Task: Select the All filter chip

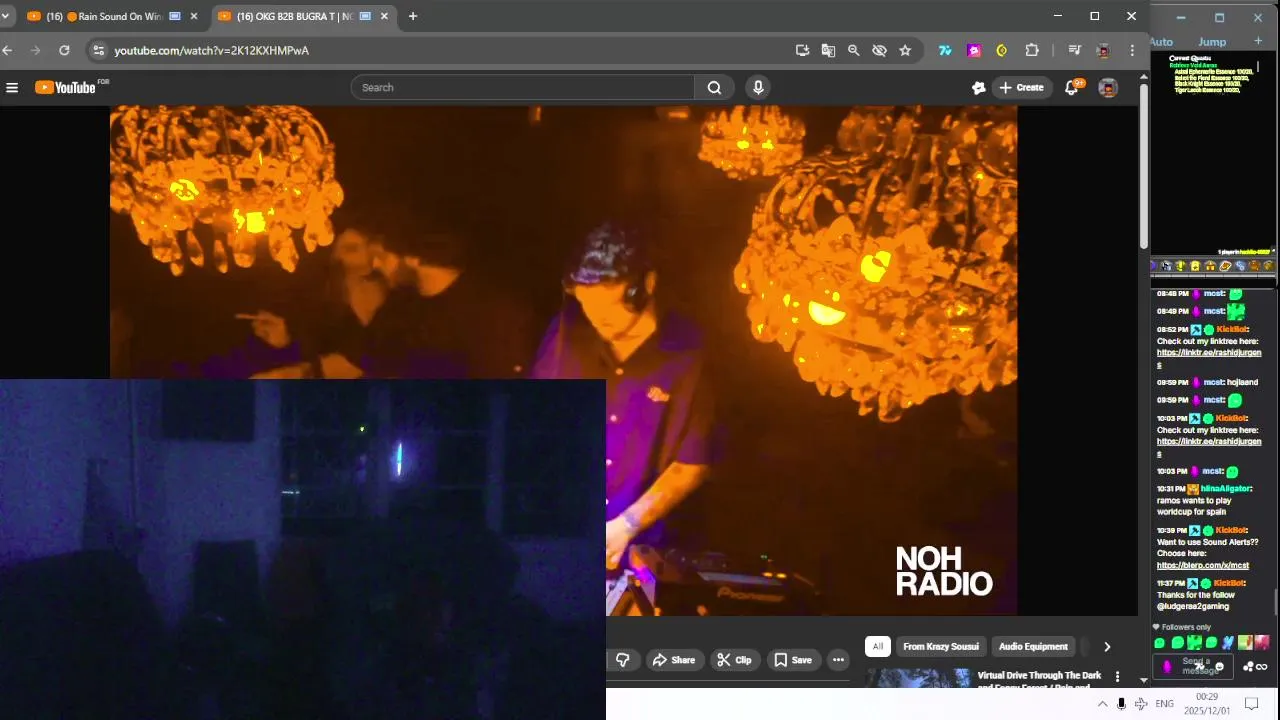Action: pos(877,647)
